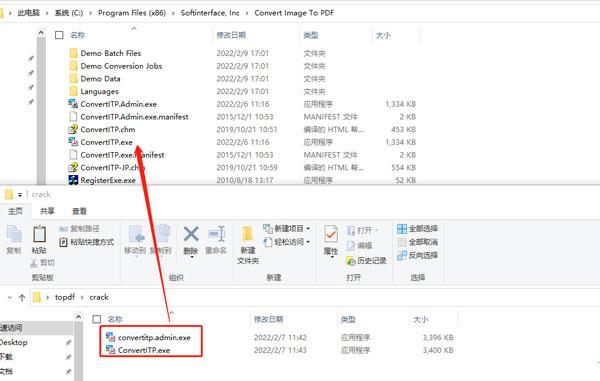Click the Rename (重命名) icon
This screenshot has width=600, height=381.
217,234
